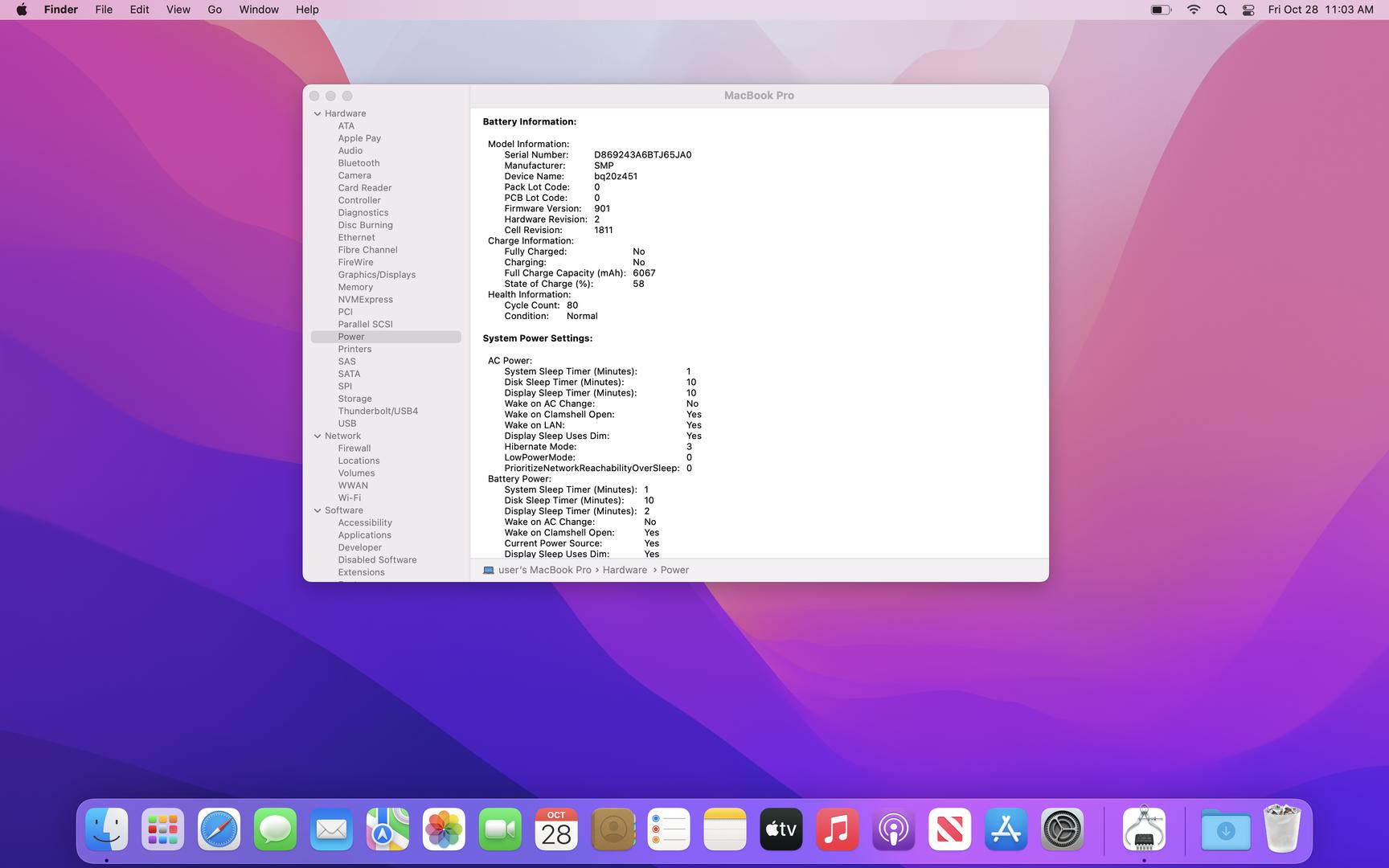This screenshot has width=1389, height=868.
Task: Select Graphics/Displays in sidebar
Action: tap(377, 275)
